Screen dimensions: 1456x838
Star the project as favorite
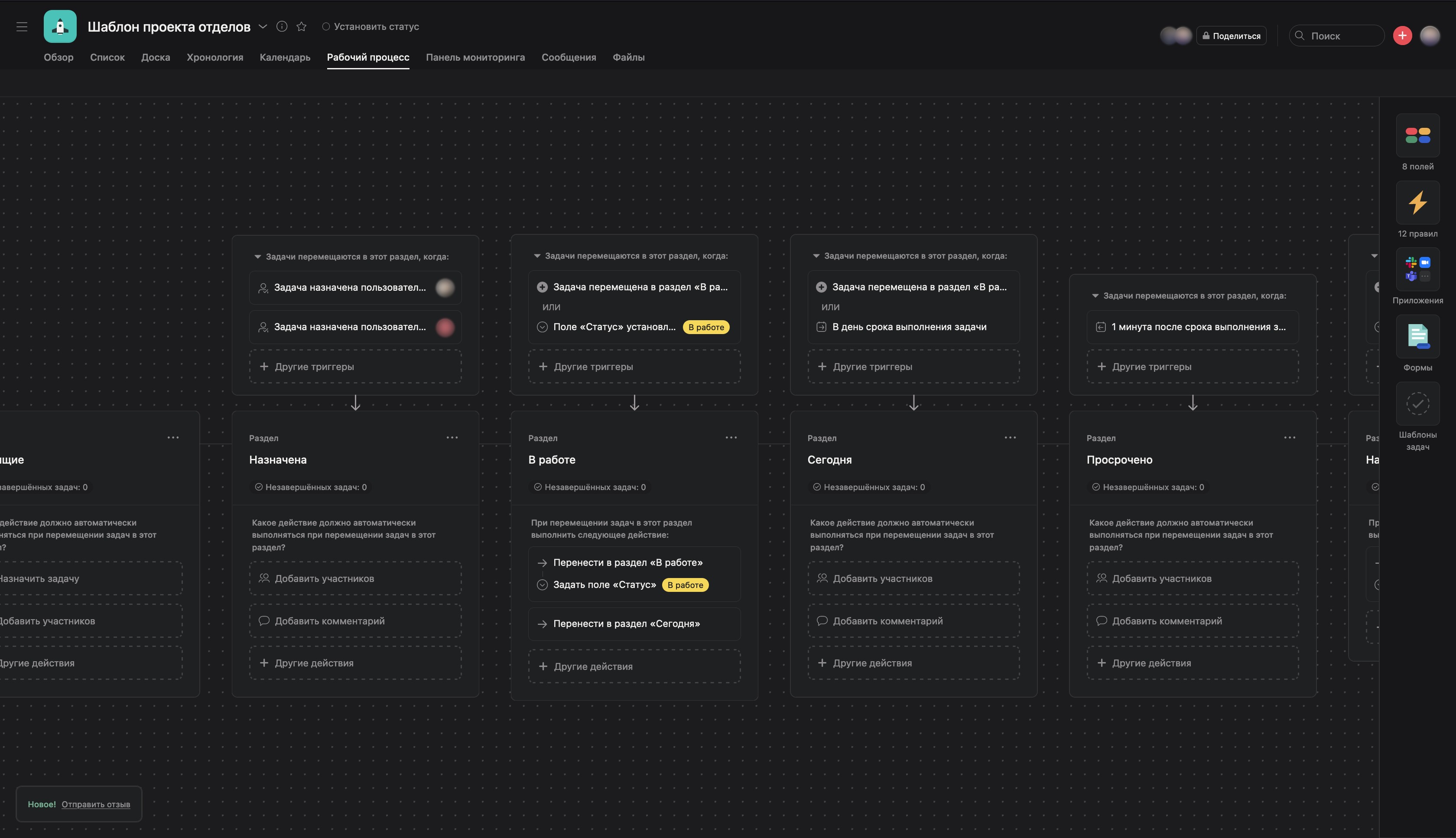coord(302,26)
